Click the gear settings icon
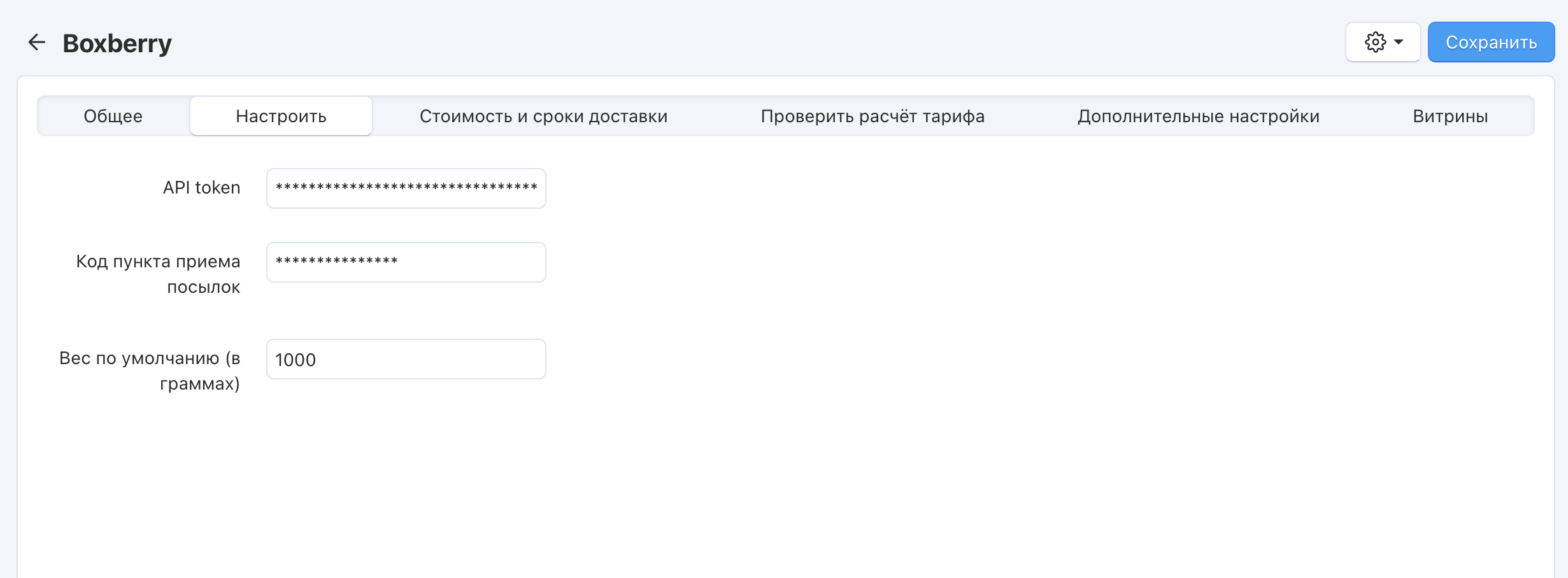The width and height of the screenshot is (1568, 578). coord(1375,42)
